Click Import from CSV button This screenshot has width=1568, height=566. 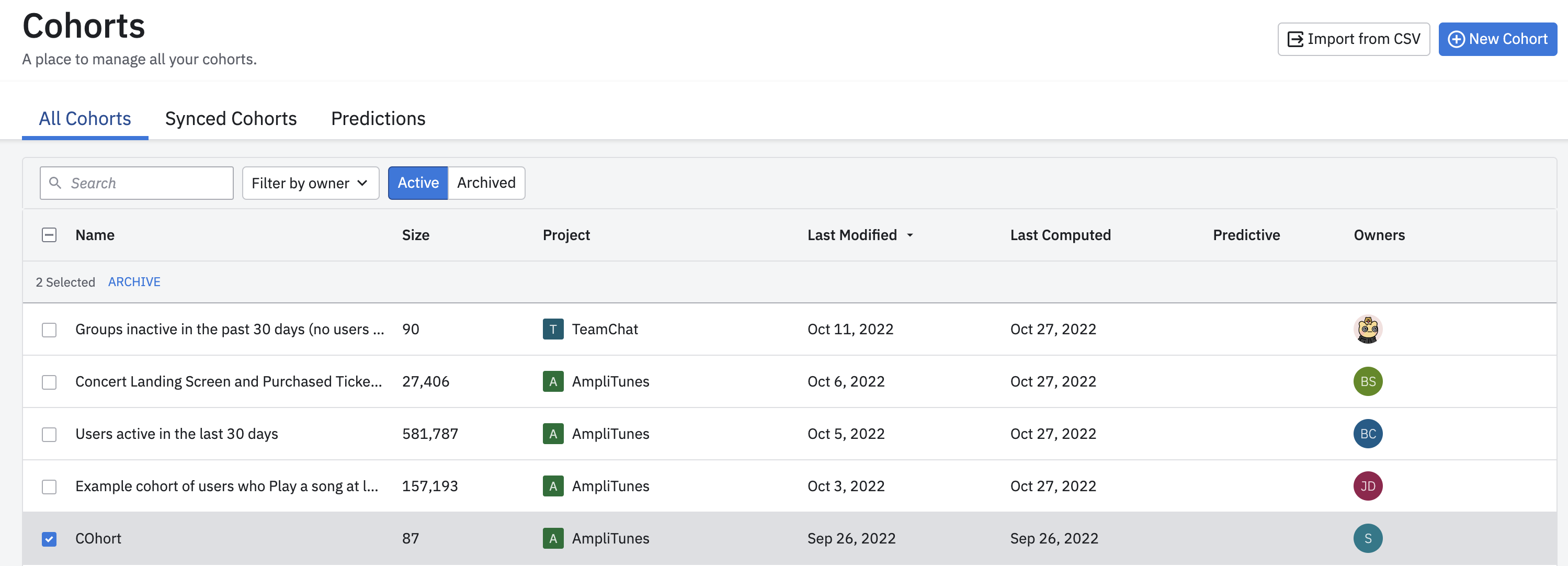(1353, 39)
